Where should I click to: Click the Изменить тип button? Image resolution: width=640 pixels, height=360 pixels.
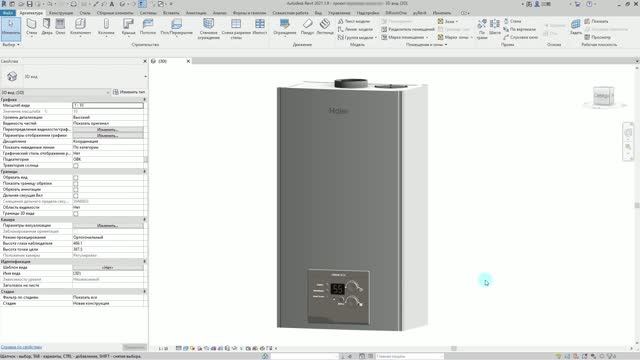pos(129,92)
